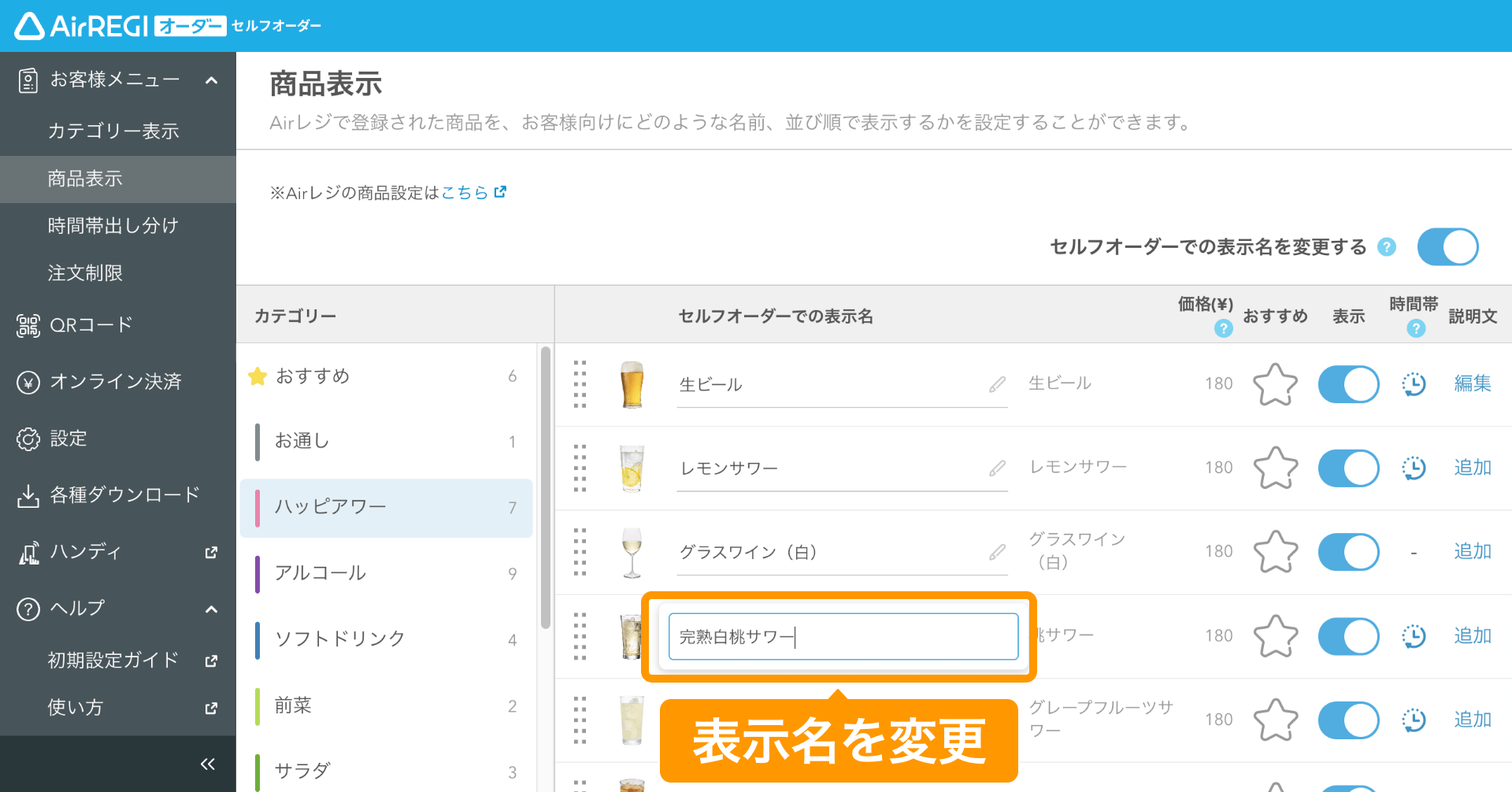Click the お客様メニュー menu icon

[28, 80]
